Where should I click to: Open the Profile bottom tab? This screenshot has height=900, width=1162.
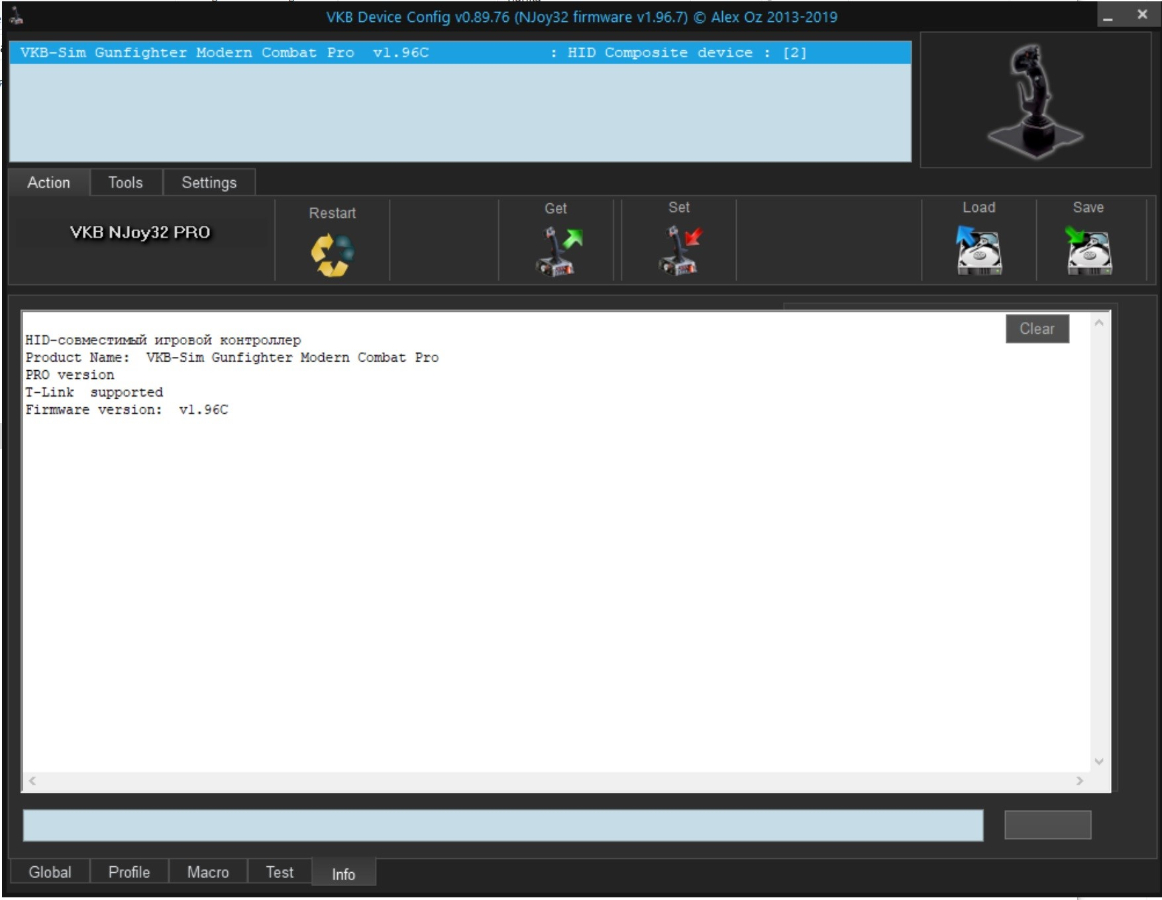129,872
